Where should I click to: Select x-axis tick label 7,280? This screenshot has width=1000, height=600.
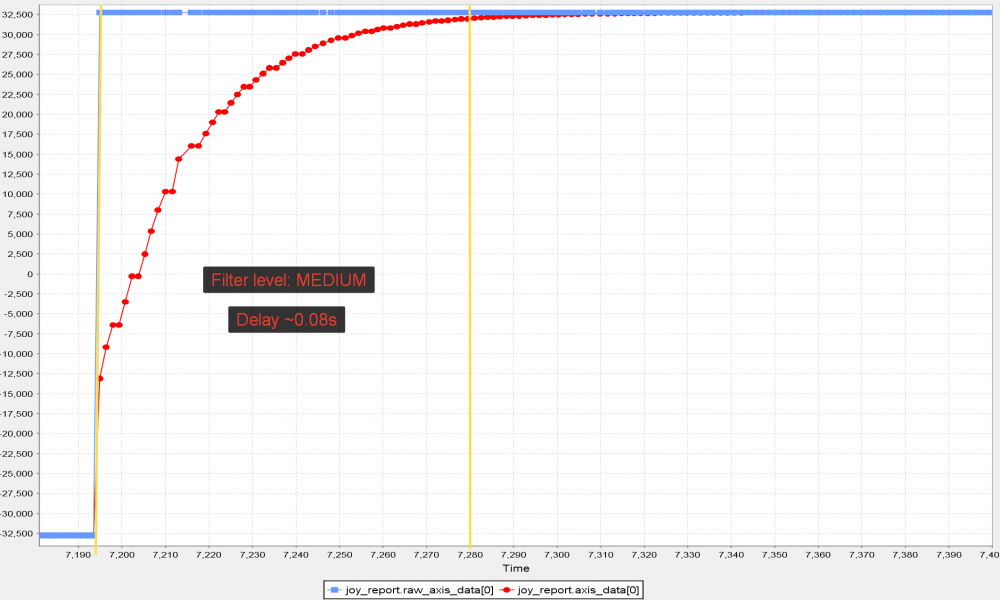pos(470,555)
